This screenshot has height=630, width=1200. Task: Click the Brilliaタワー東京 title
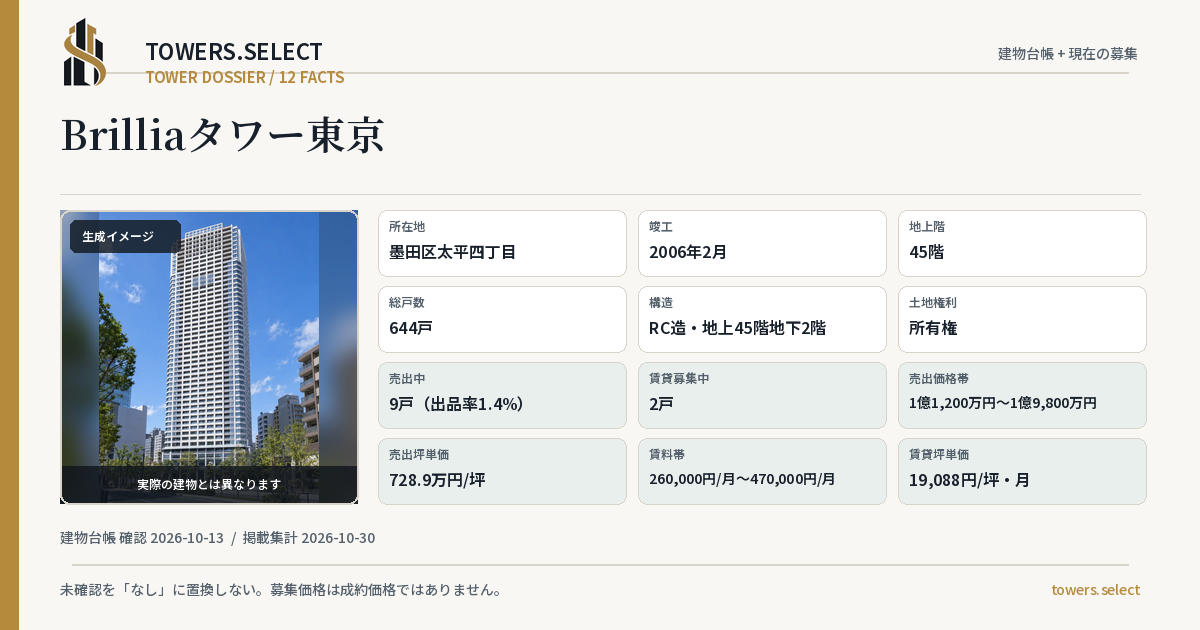[x=223, y=135]
